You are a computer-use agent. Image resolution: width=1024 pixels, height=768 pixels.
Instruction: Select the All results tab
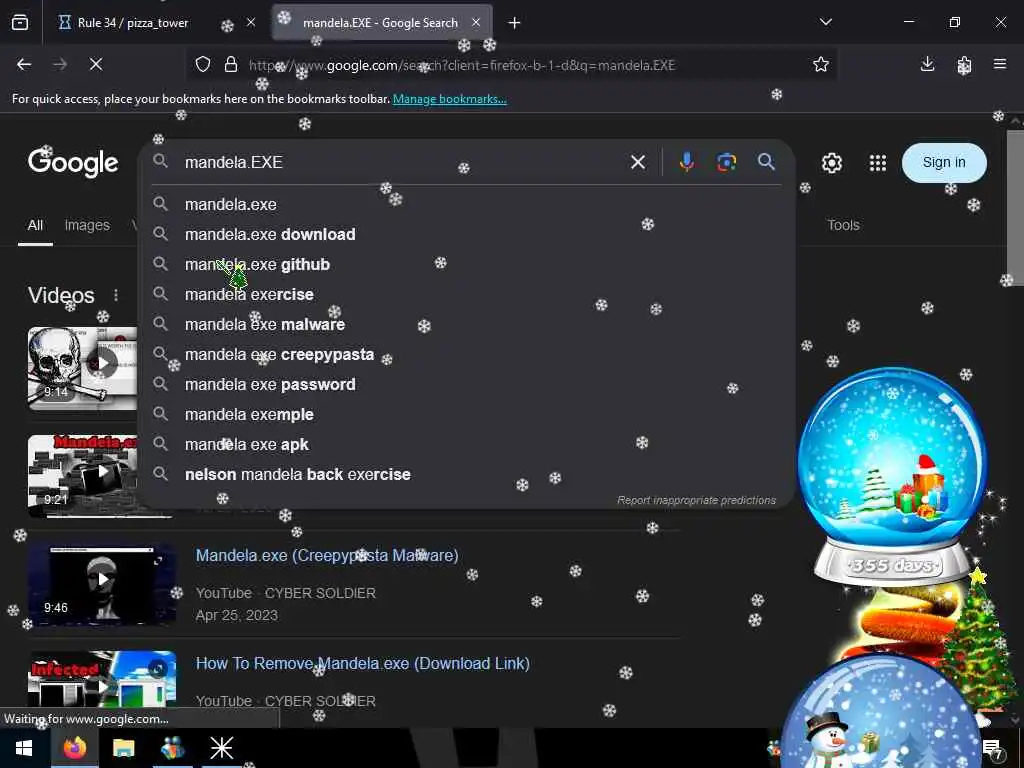tap(35, 225)
